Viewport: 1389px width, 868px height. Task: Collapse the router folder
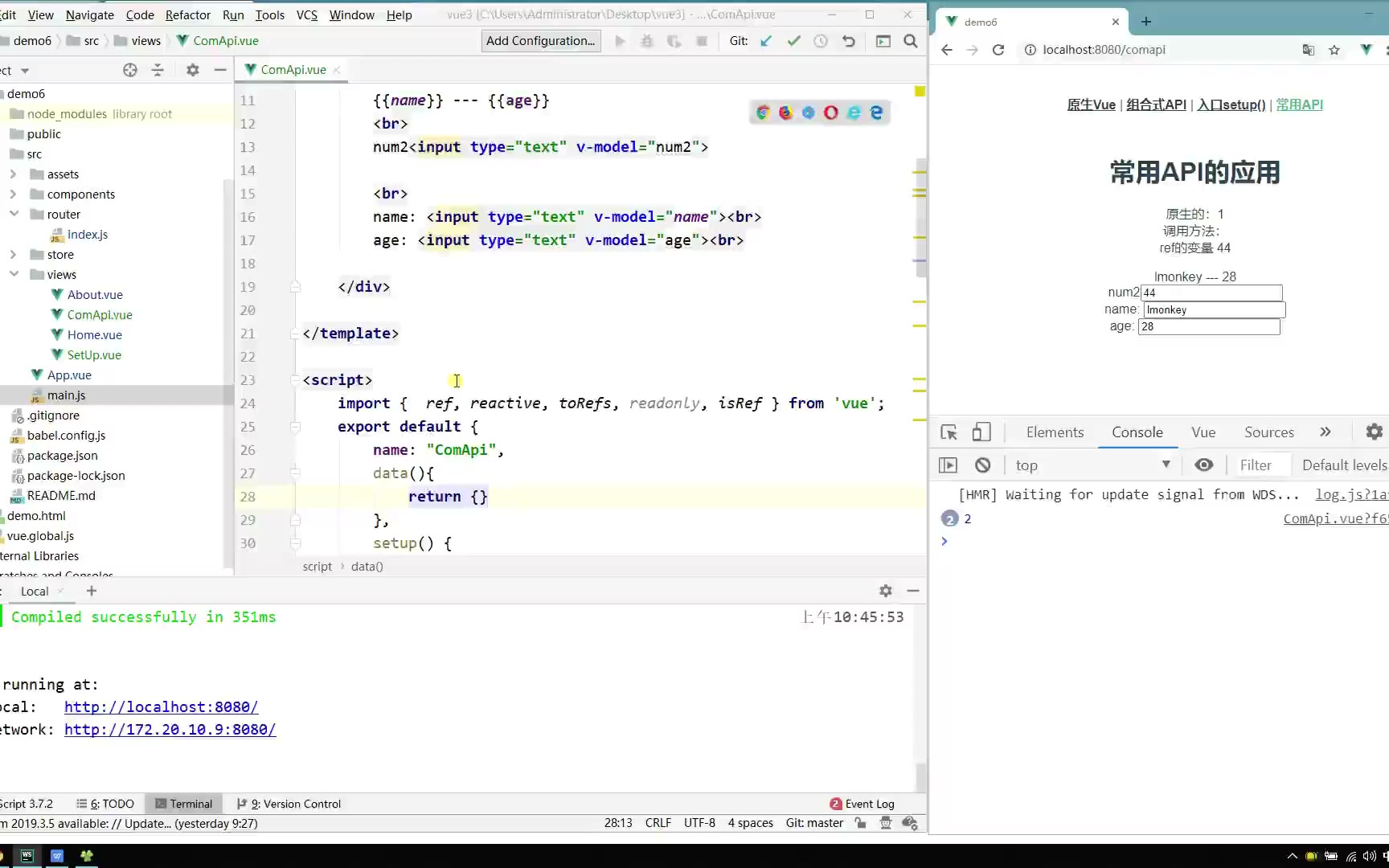click(x=14, y=215)
